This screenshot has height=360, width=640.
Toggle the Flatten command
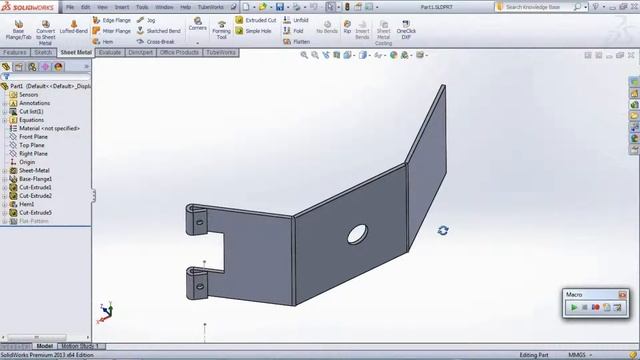point(297,42)
